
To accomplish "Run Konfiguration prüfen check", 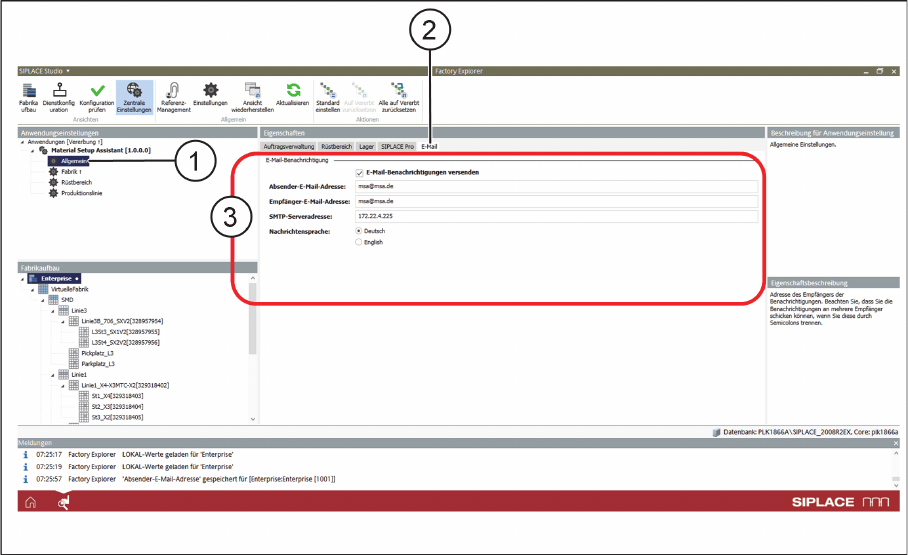I will (97, 97).
